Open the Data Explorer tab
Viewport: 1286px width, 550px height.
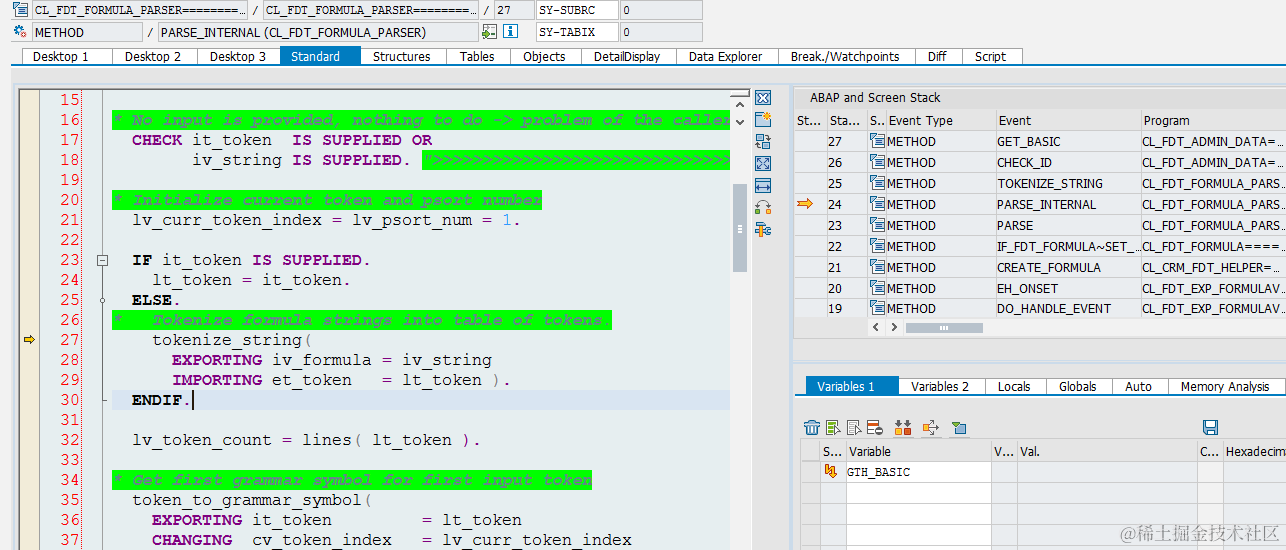pos(726,56)
